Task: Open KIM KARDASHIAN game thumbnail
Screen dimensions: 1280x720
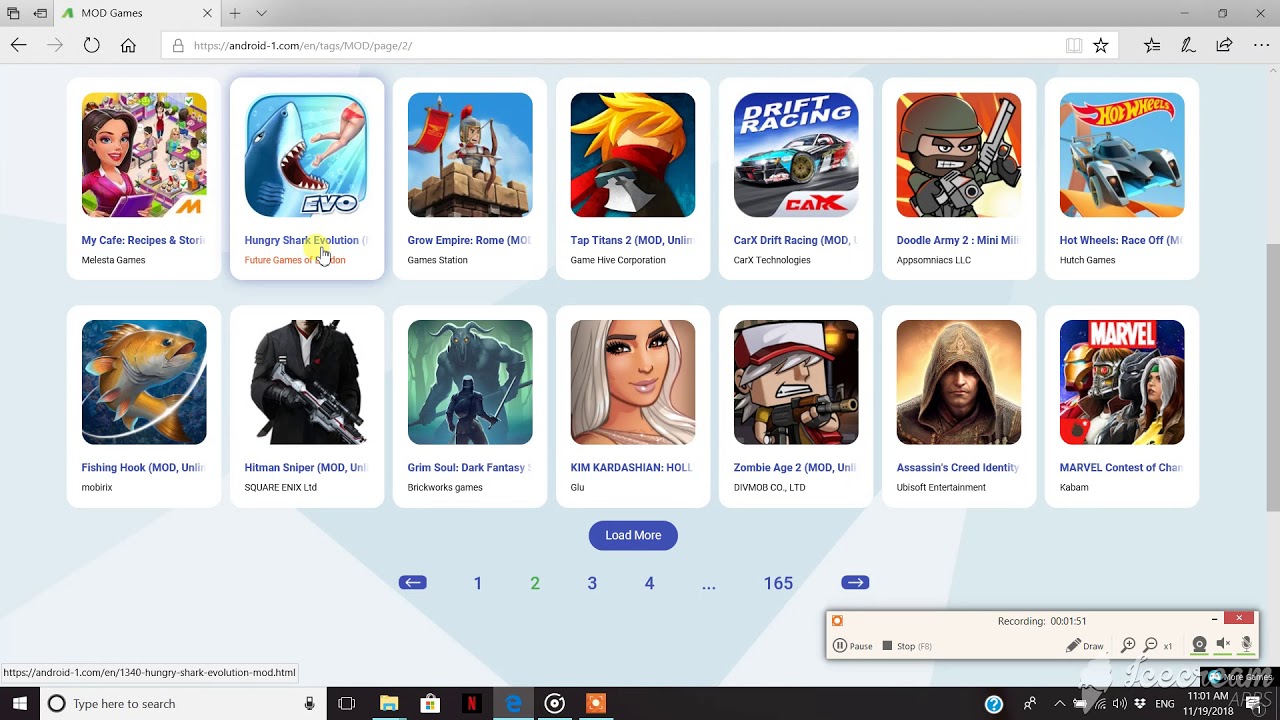Action: [x=633, y=382]
